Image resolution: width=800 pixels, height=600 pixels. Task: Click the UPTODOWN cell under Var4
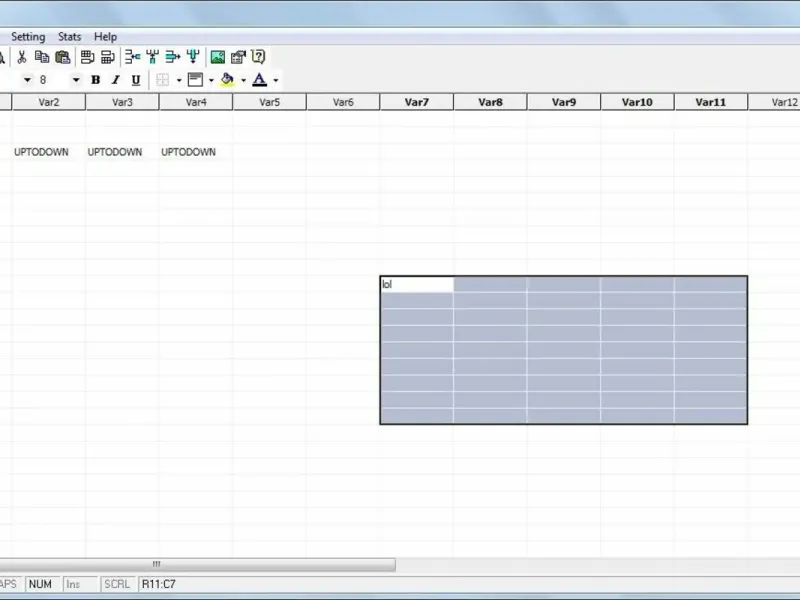pos(196,152)
